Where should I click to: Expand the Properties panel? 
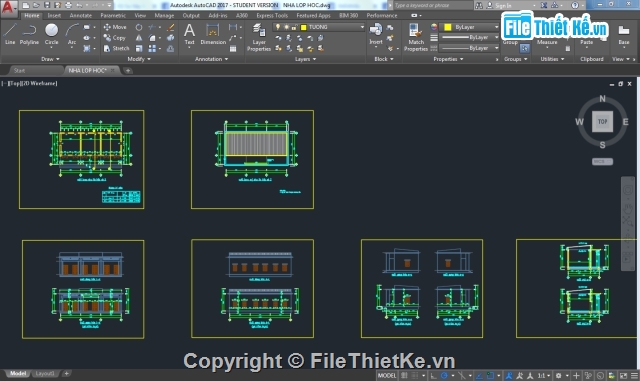tap(448, 59)
